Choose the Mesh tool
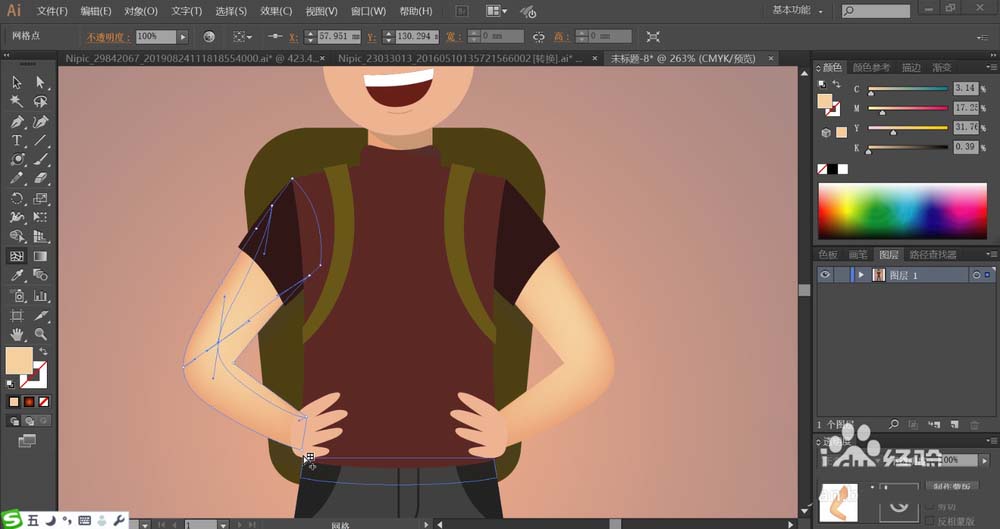This screenshot has width=1000, height=529. tap(17, 256)
